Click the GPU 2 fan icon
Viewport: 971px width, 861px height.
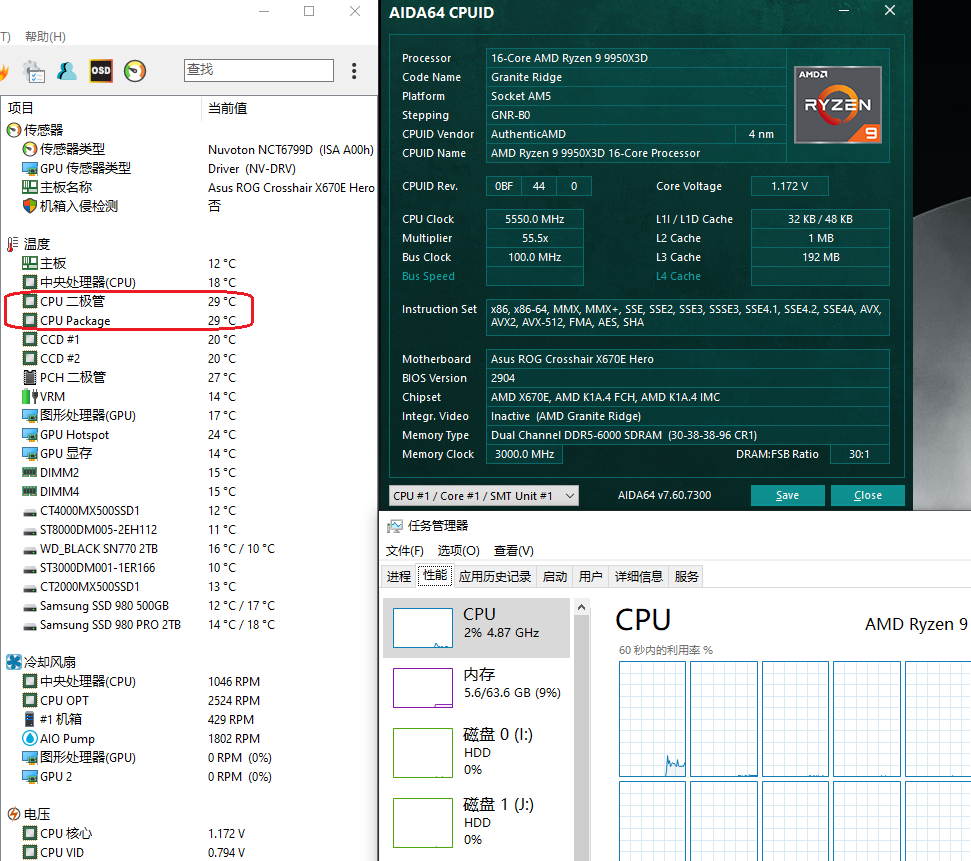coord(29,776)
